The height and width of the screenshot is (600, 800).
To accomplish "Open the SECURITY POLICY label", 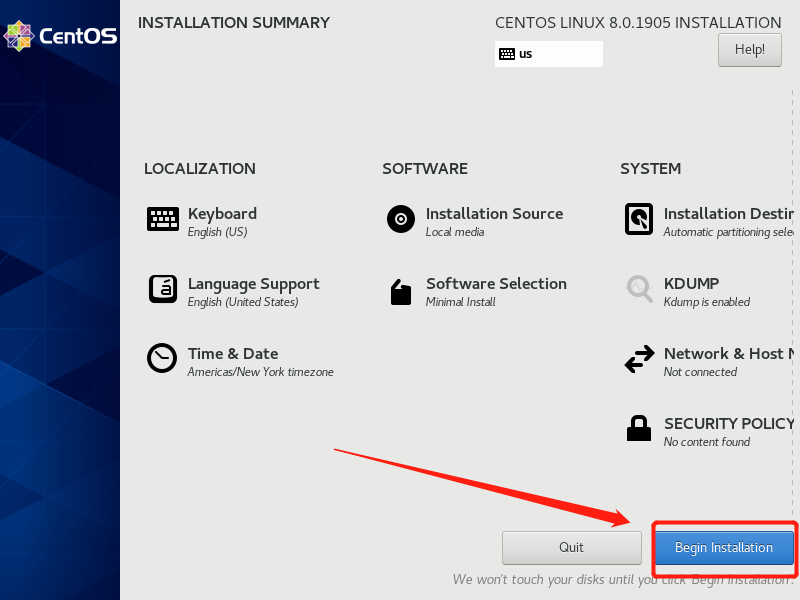I will click(x=729, y=423).
